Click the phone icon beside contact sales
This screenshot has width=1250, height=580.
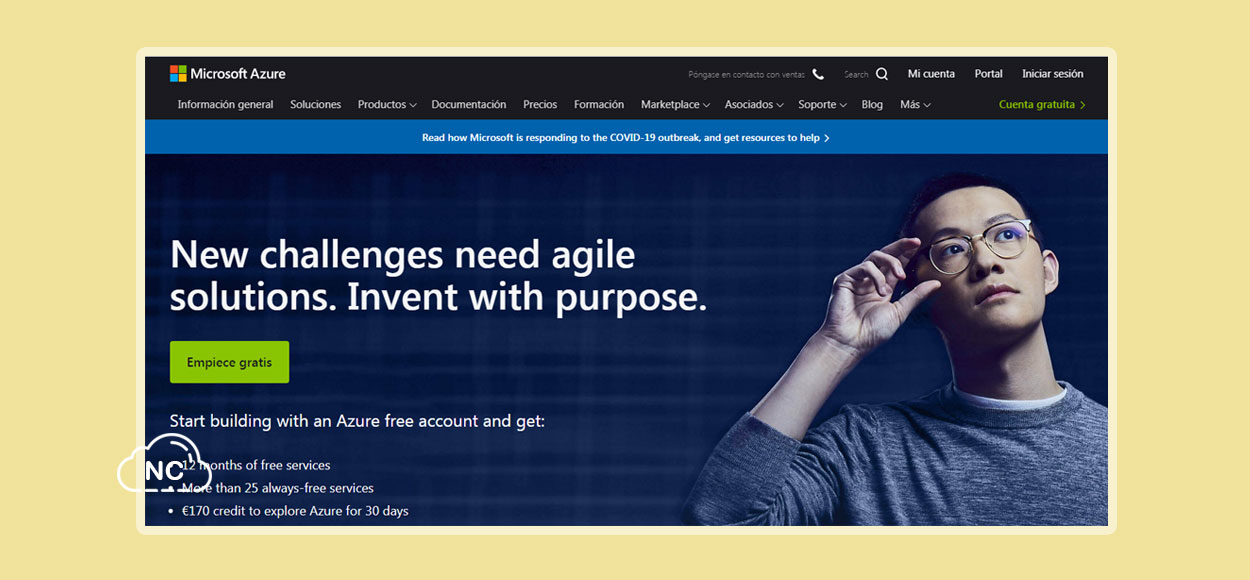(818, 74)
